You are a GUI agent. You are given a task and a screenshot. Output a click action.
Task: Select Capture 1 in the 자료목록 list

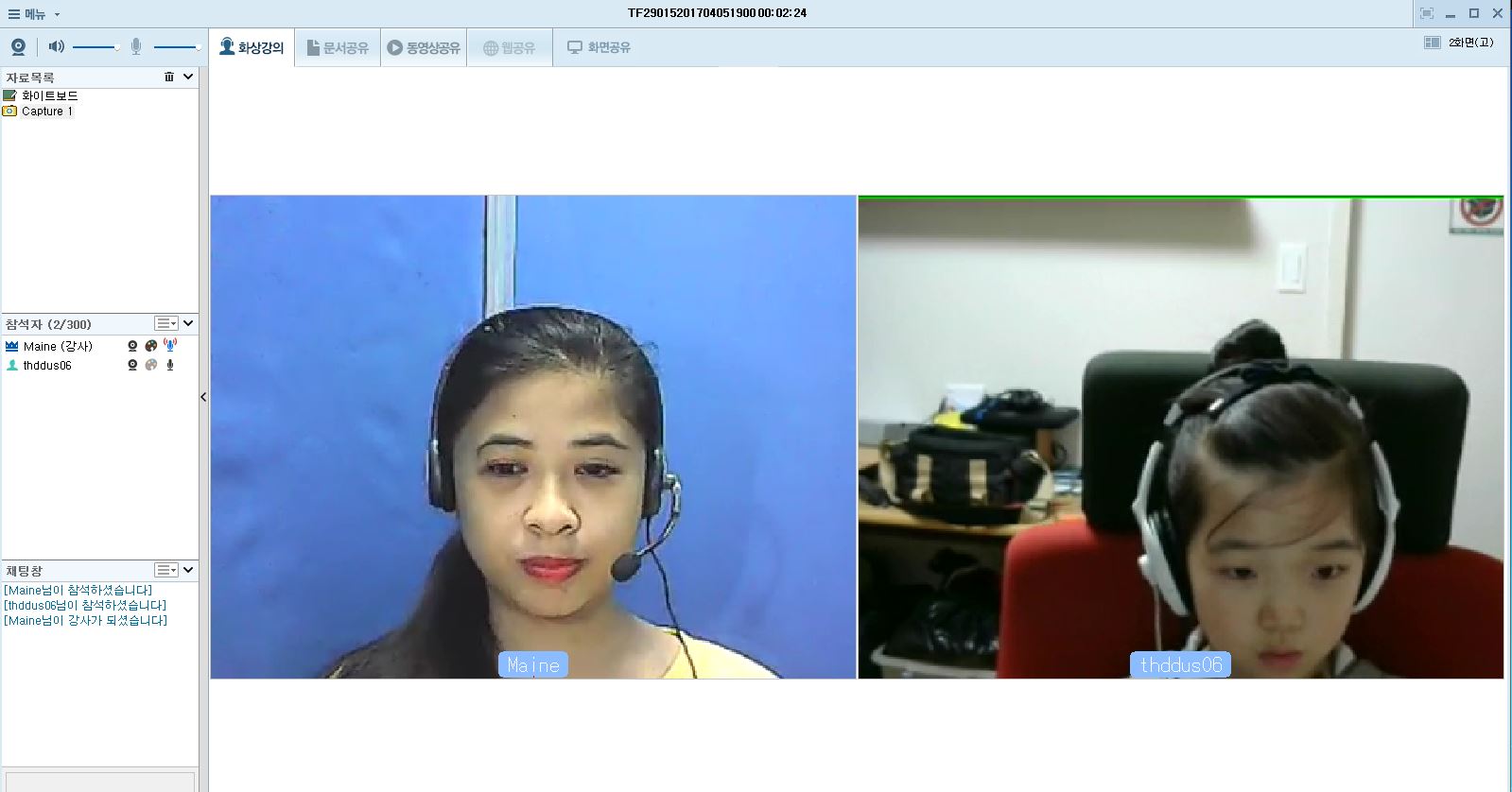click(x=46, y=112)
